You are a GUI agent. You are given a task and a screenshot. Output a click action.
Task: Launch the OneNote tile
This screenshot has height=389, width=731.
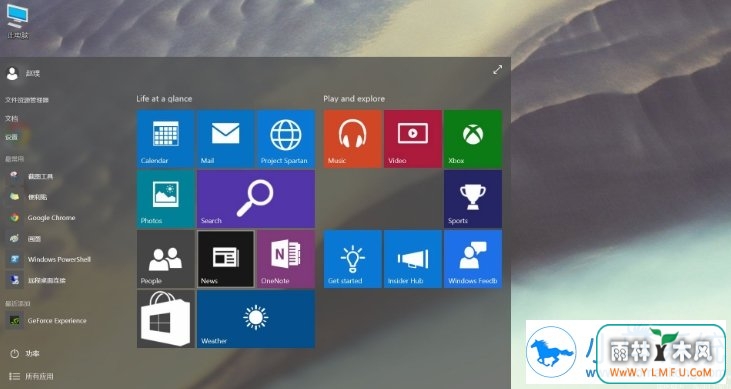click(286, 259)
